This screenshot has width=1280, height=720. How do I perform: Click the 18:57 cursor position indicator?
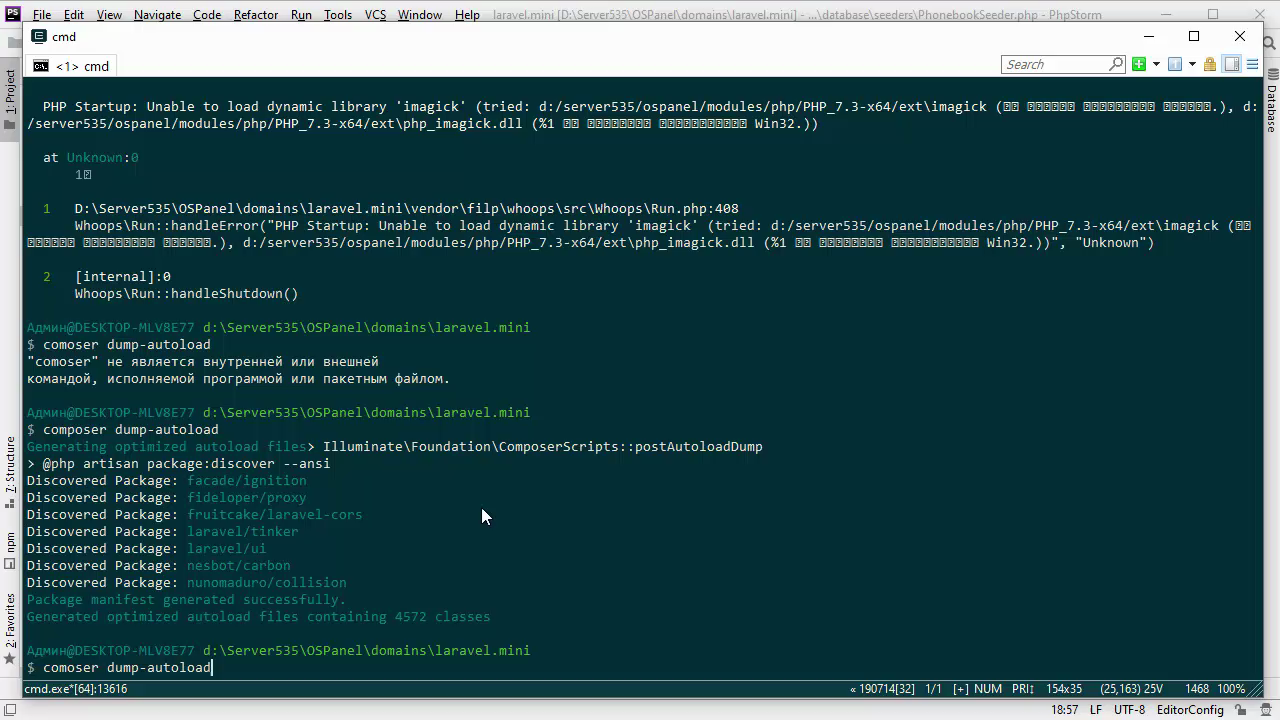point(1064,709)
